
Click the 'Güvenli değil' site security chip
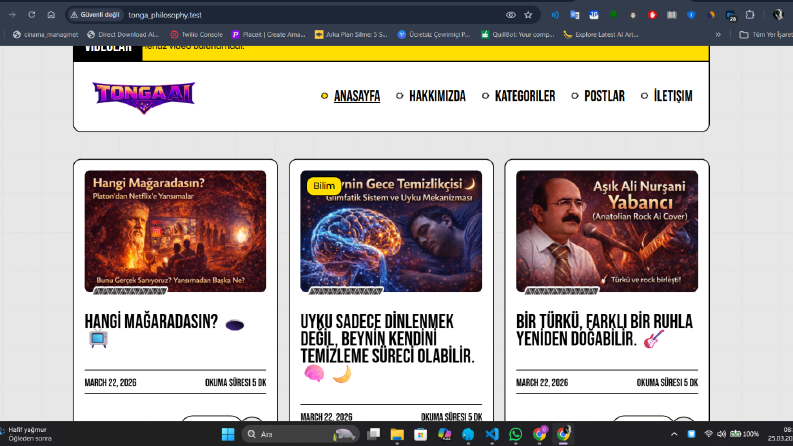95,15
